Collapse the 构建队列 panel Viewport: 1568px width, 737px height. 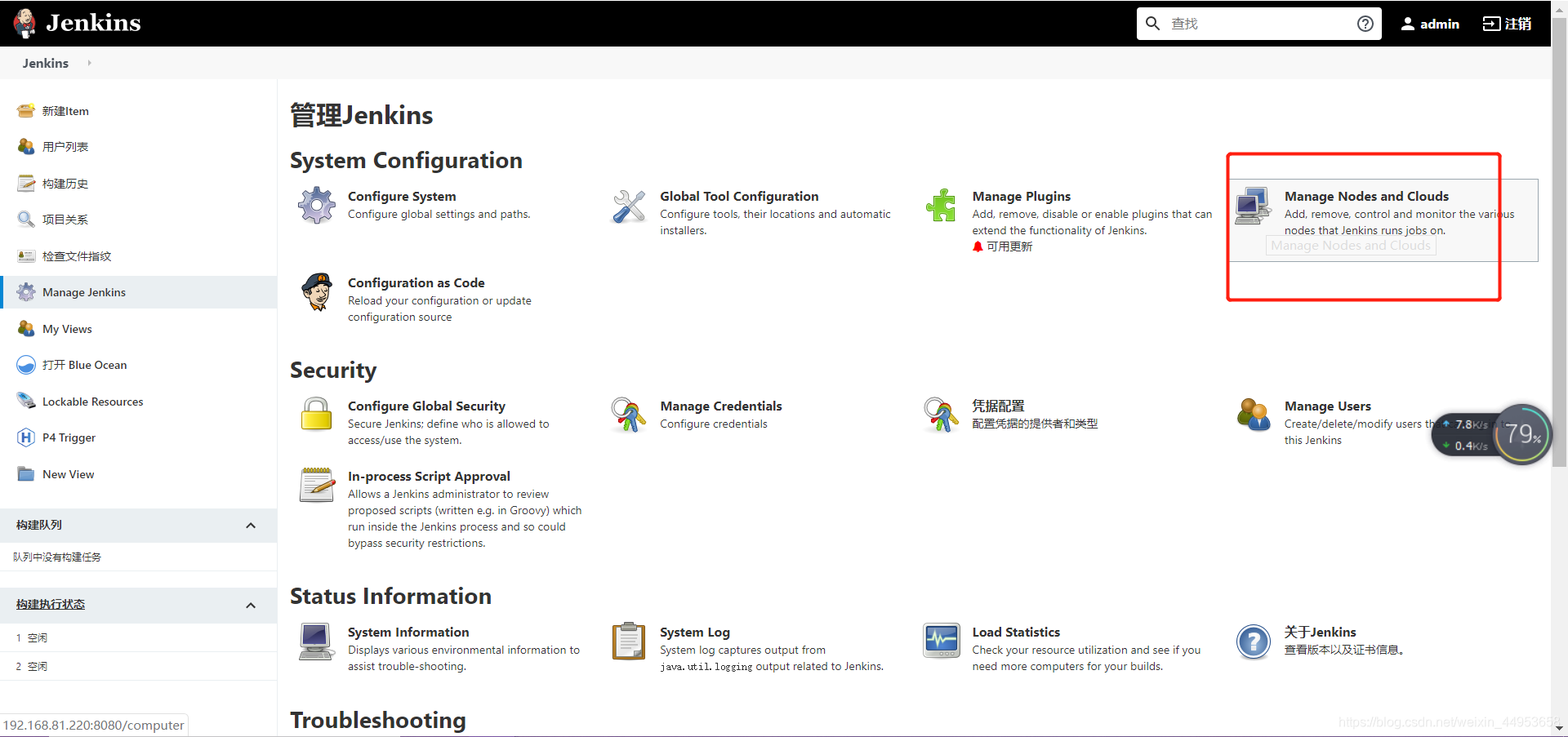251,526
